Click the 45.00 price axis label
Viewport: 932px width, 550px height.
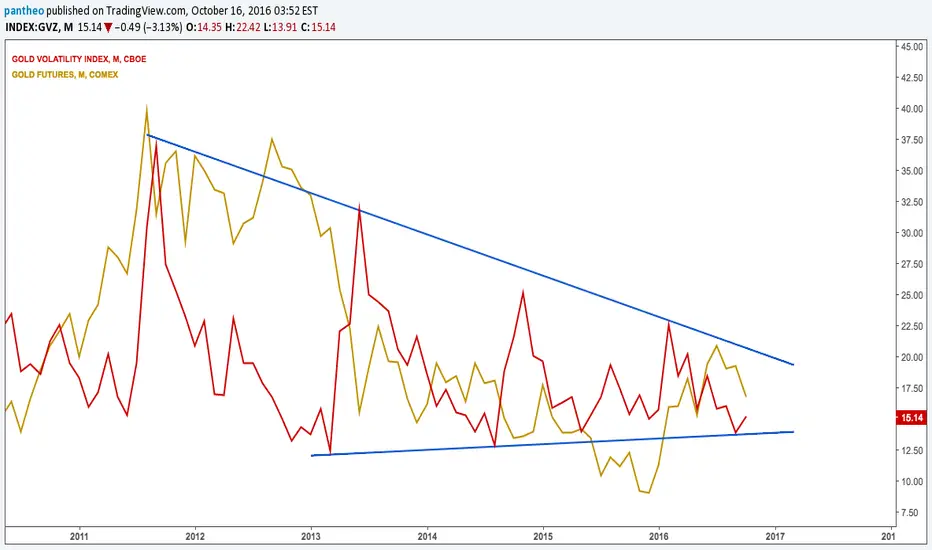(x=912, y=46)
